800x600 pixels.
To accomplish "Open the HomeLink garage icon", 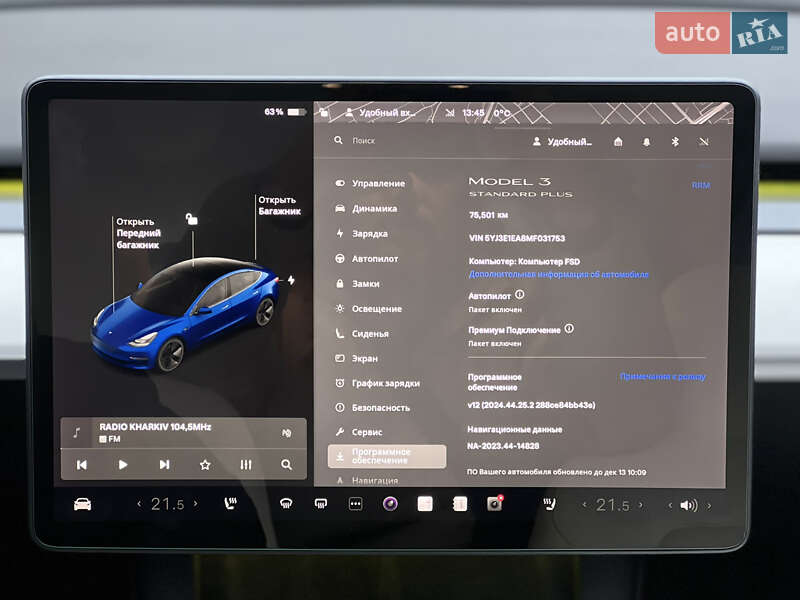I will point(618,142).
